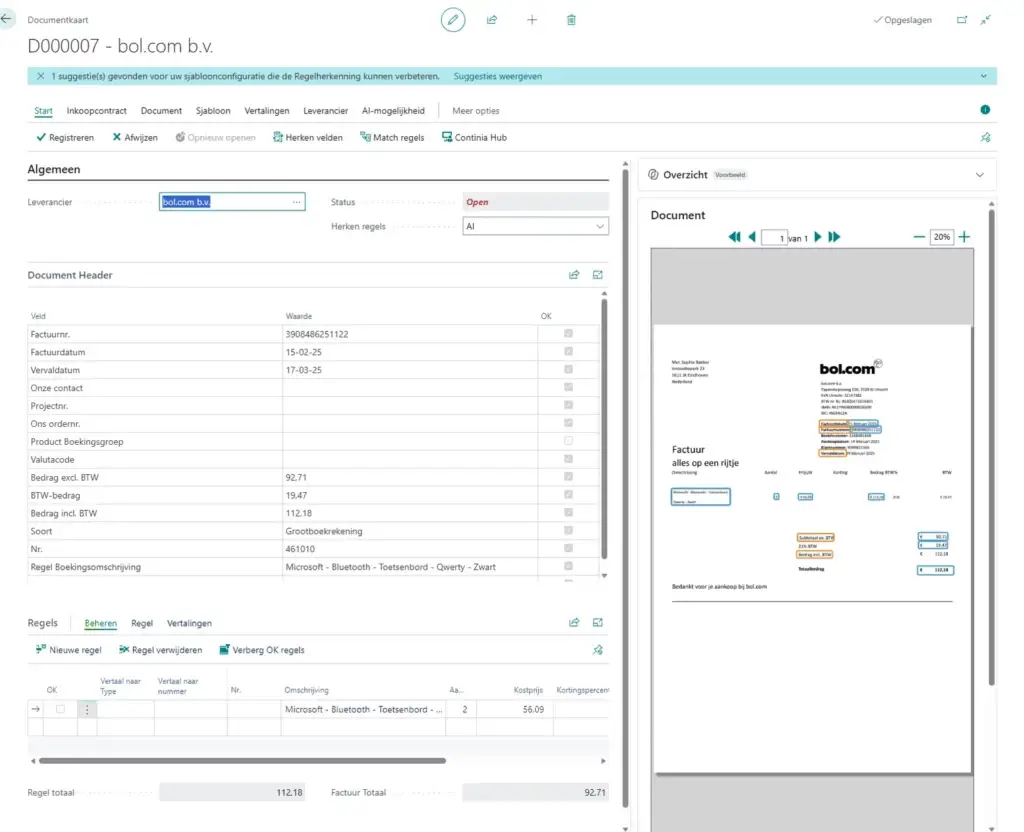Open the Sjabloon menu
Image resolution: width=1024 pixels, height=832 pixels.
[x=213, y=110]
